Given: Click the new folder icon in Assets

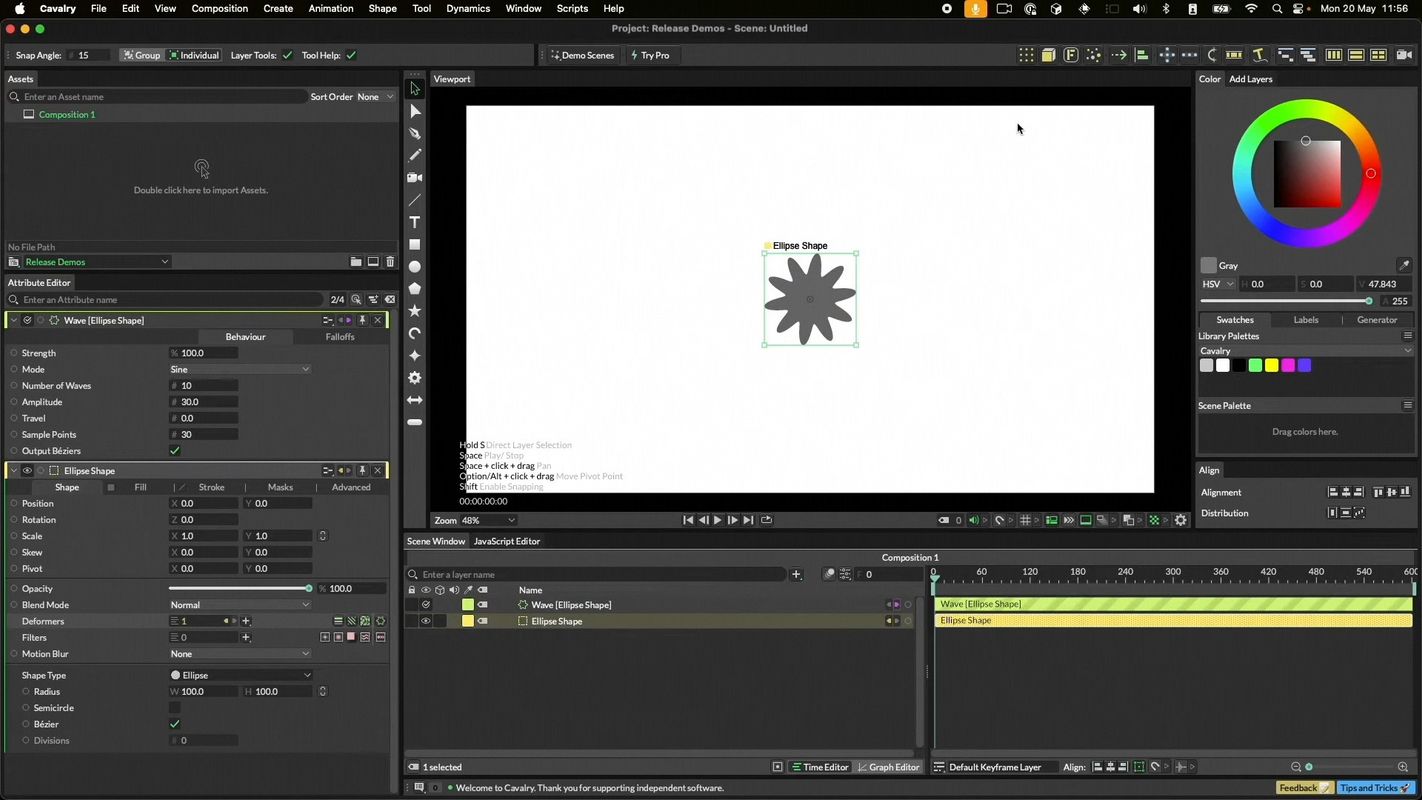Looking at the screenshot, I should (x=356, y=262).
